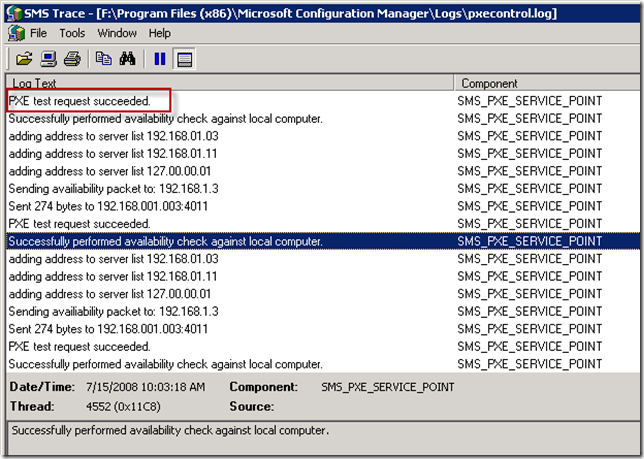Click the Date/Time value 7/15/2008 10:03:18 AM
644x459 pixels.
click(x=145, y=387)
